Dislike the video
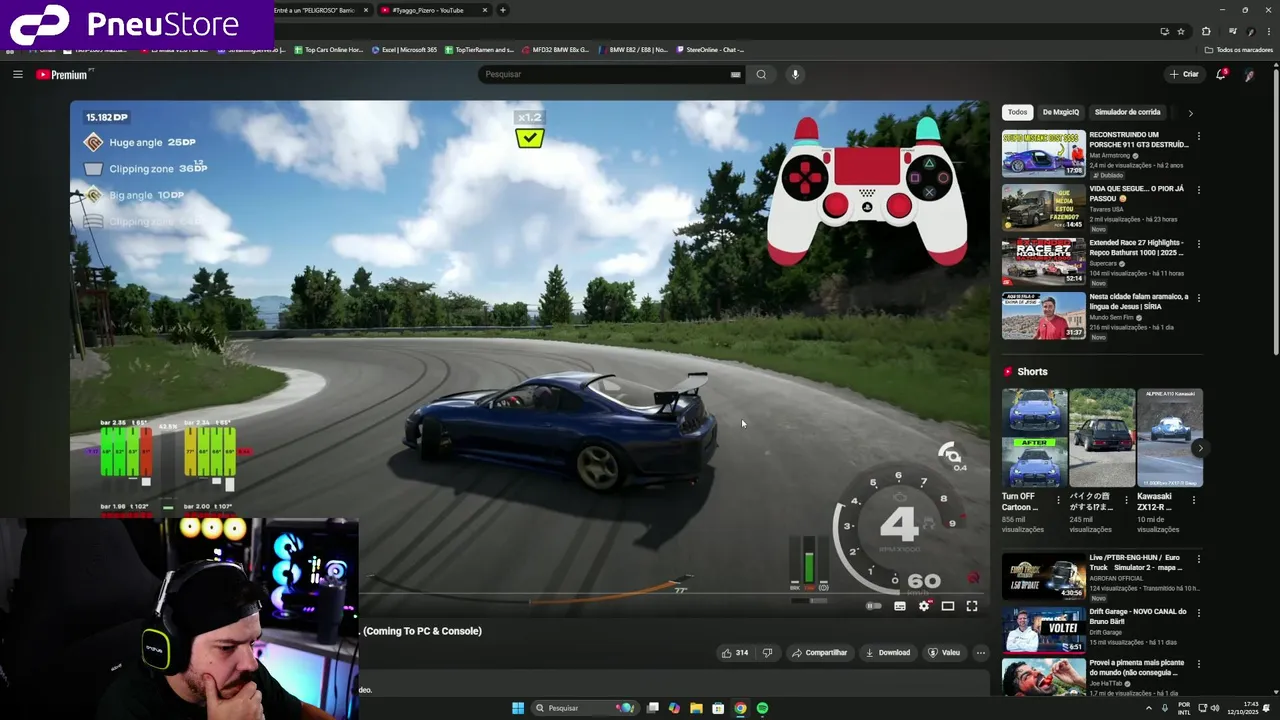The image size is (1280, 720). (767, 653)
